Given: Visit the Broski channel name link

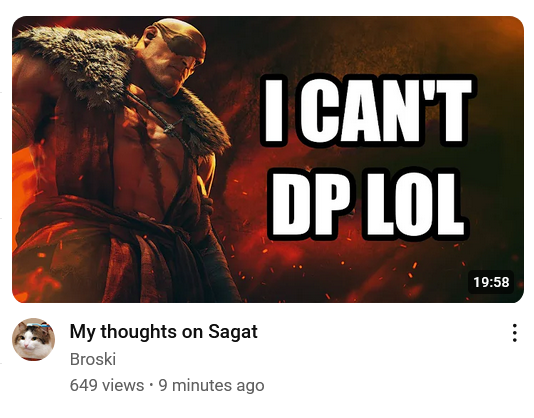Looking at the screenshot, I should (93, 359).
